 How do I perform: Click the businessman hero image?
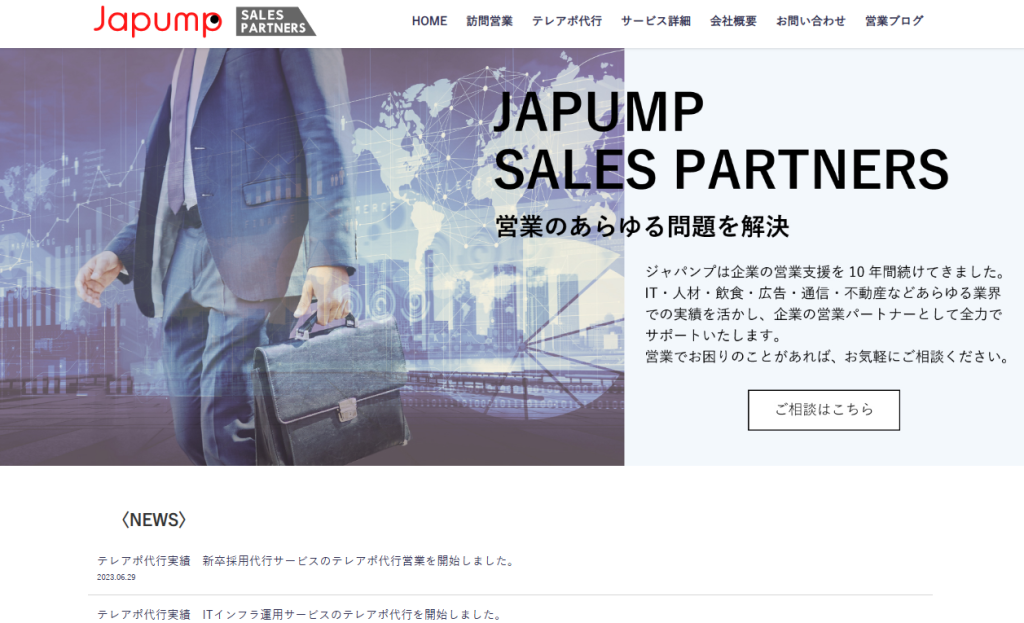(312, 257)
